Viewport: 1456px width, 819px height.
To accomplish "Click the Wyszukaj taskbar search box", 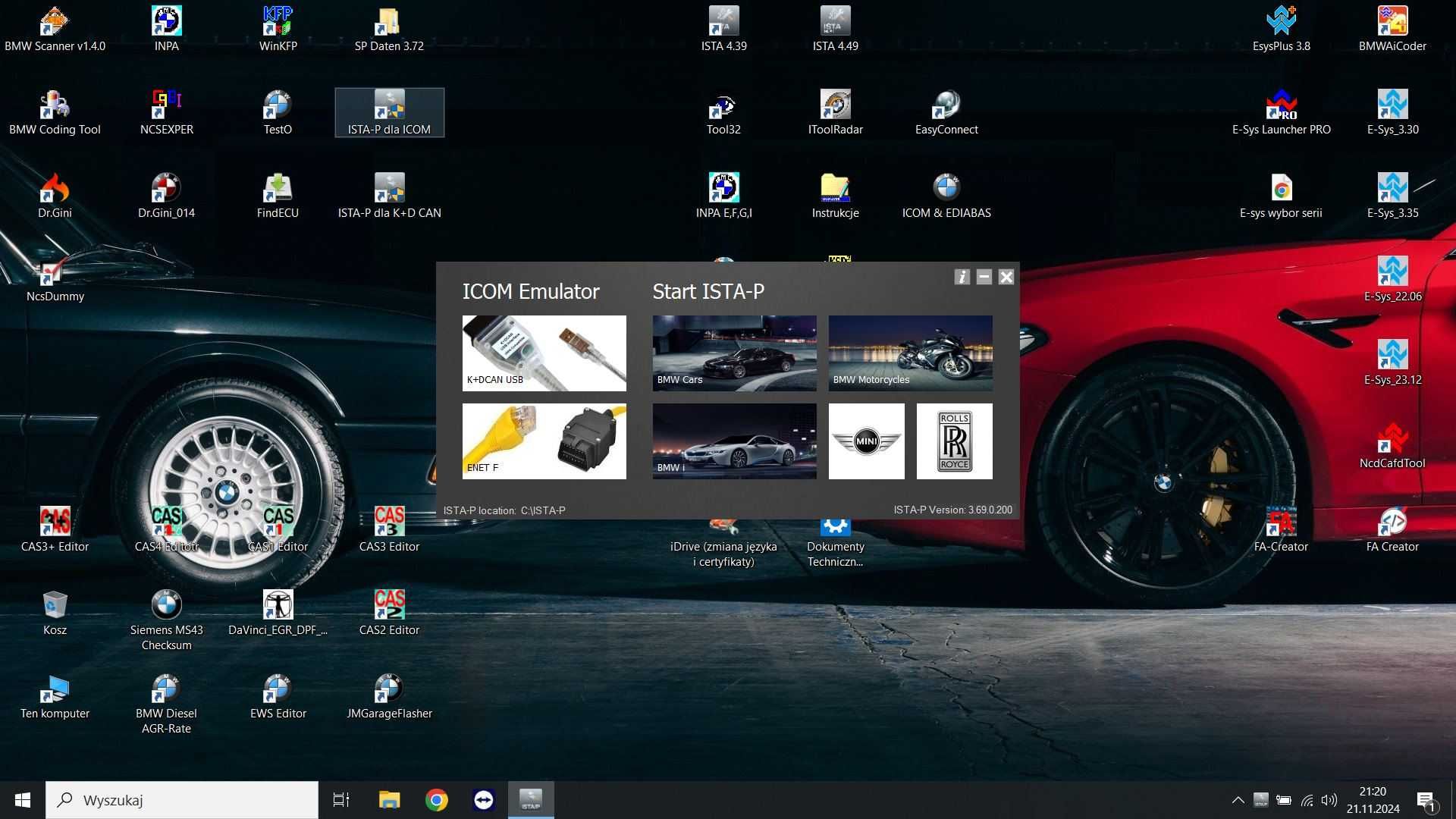I will pos(182,800).
